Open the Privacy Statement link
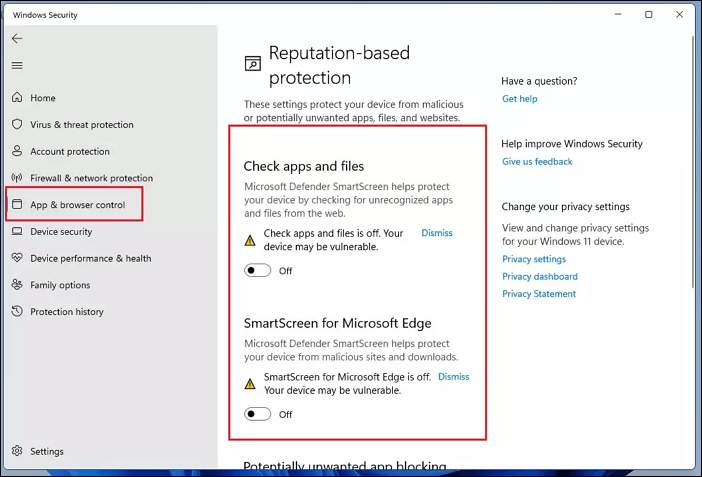 point(539,294)
